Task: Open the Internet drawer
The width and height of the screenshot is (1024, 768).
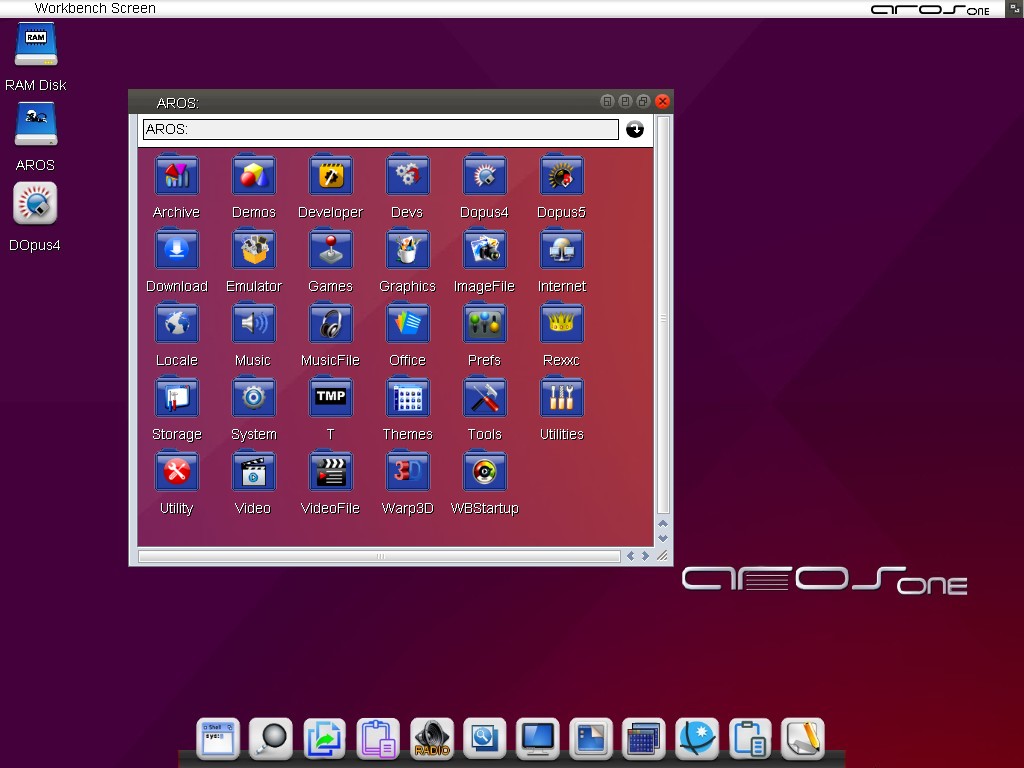Action: coord(561,250)
